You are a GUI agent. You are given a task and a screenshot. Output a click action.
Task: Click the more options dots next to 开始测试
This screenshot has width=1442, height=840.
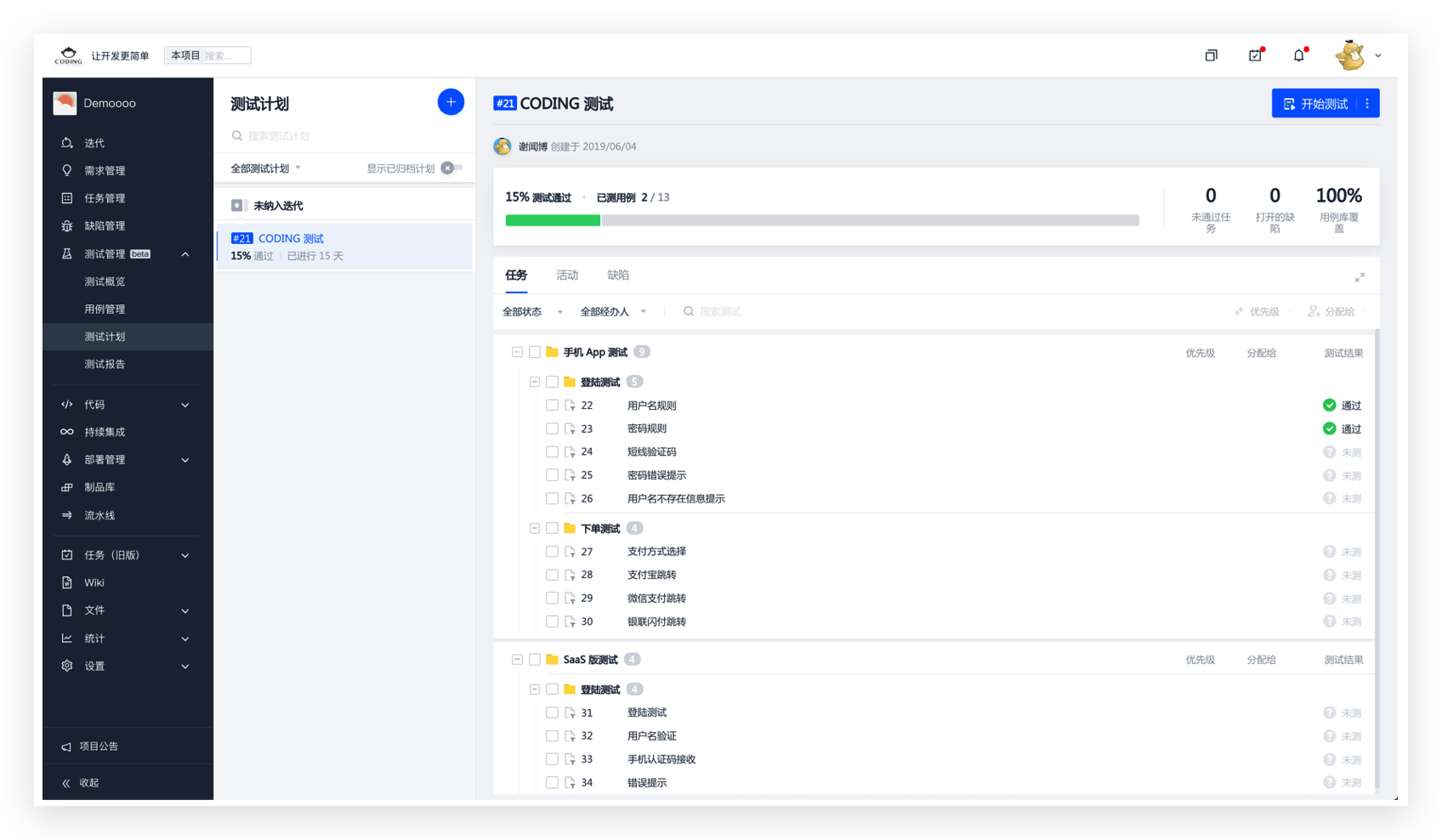[x=1367, y=104]
